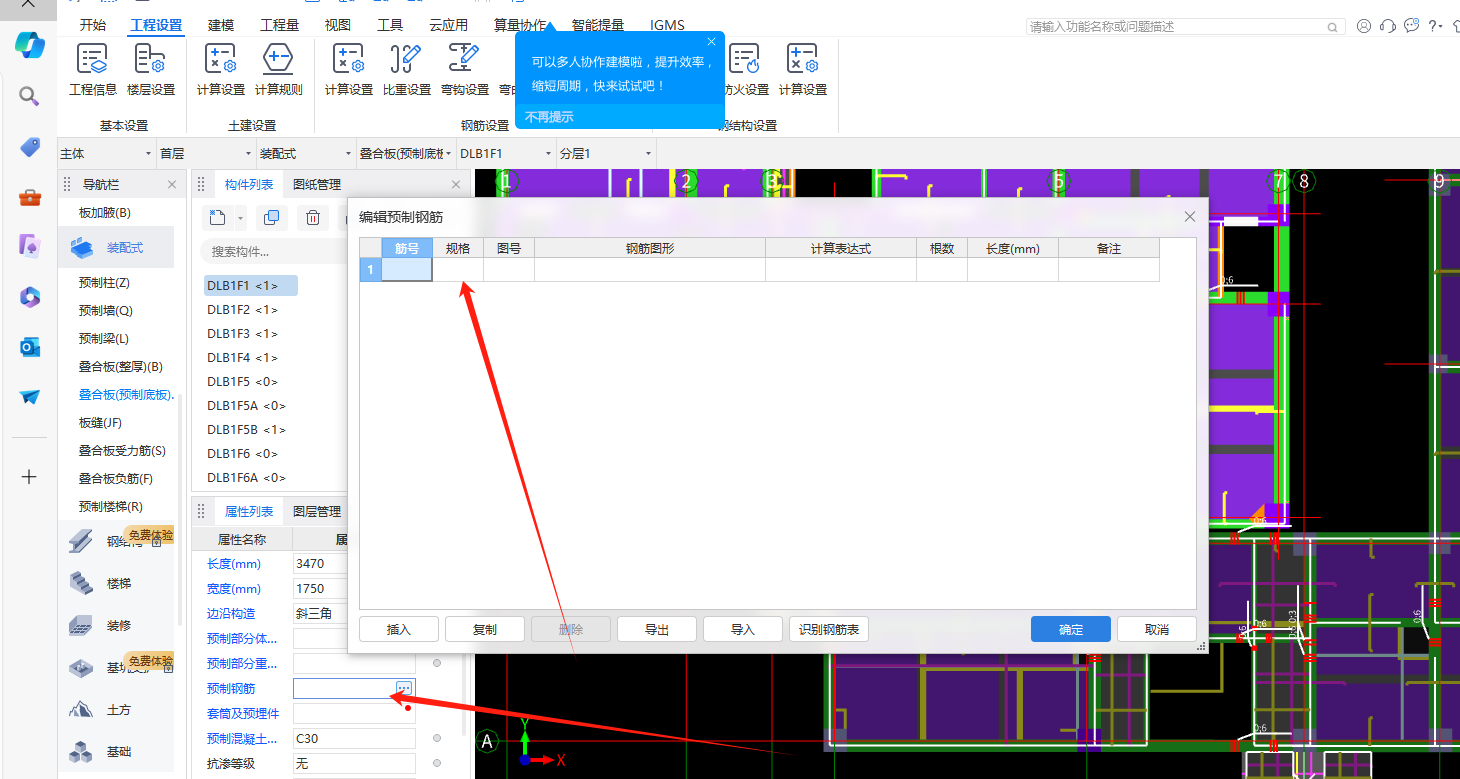Open 计算设置 in the 钢筋设置 group
1460x779 pixels.
point(348,70)
